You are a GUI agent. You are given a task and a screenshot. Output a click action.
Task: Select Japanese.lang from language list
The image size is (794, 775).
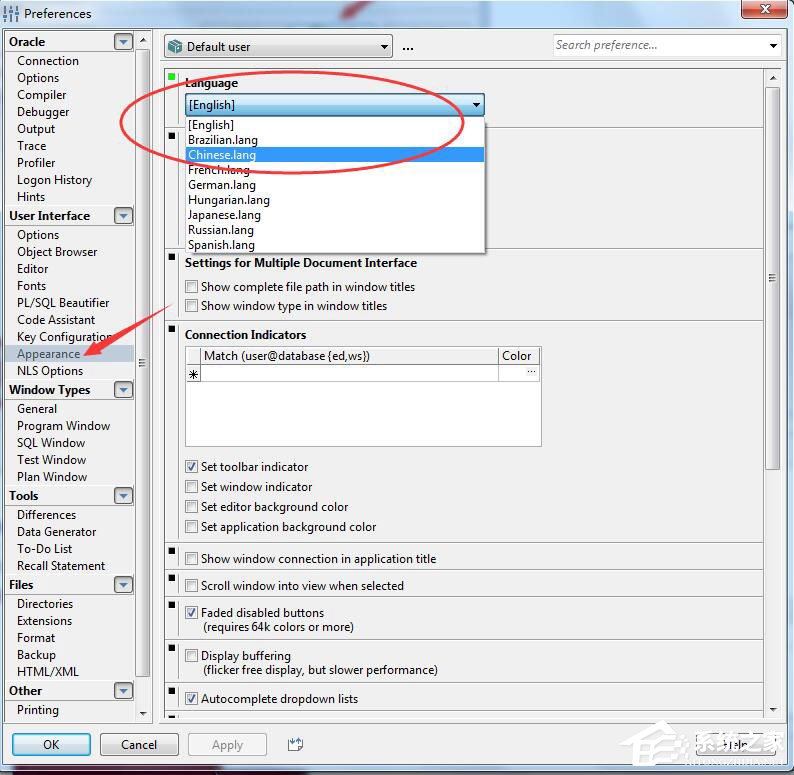point(335,215)
